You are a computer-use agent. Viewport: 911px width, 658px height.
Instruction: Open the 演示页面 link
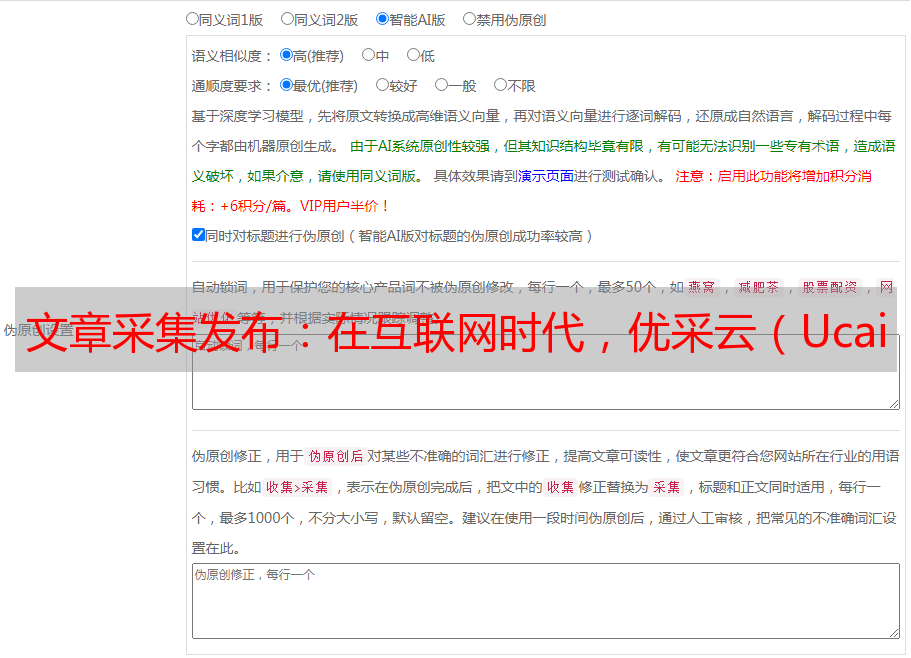click(546, 176)
